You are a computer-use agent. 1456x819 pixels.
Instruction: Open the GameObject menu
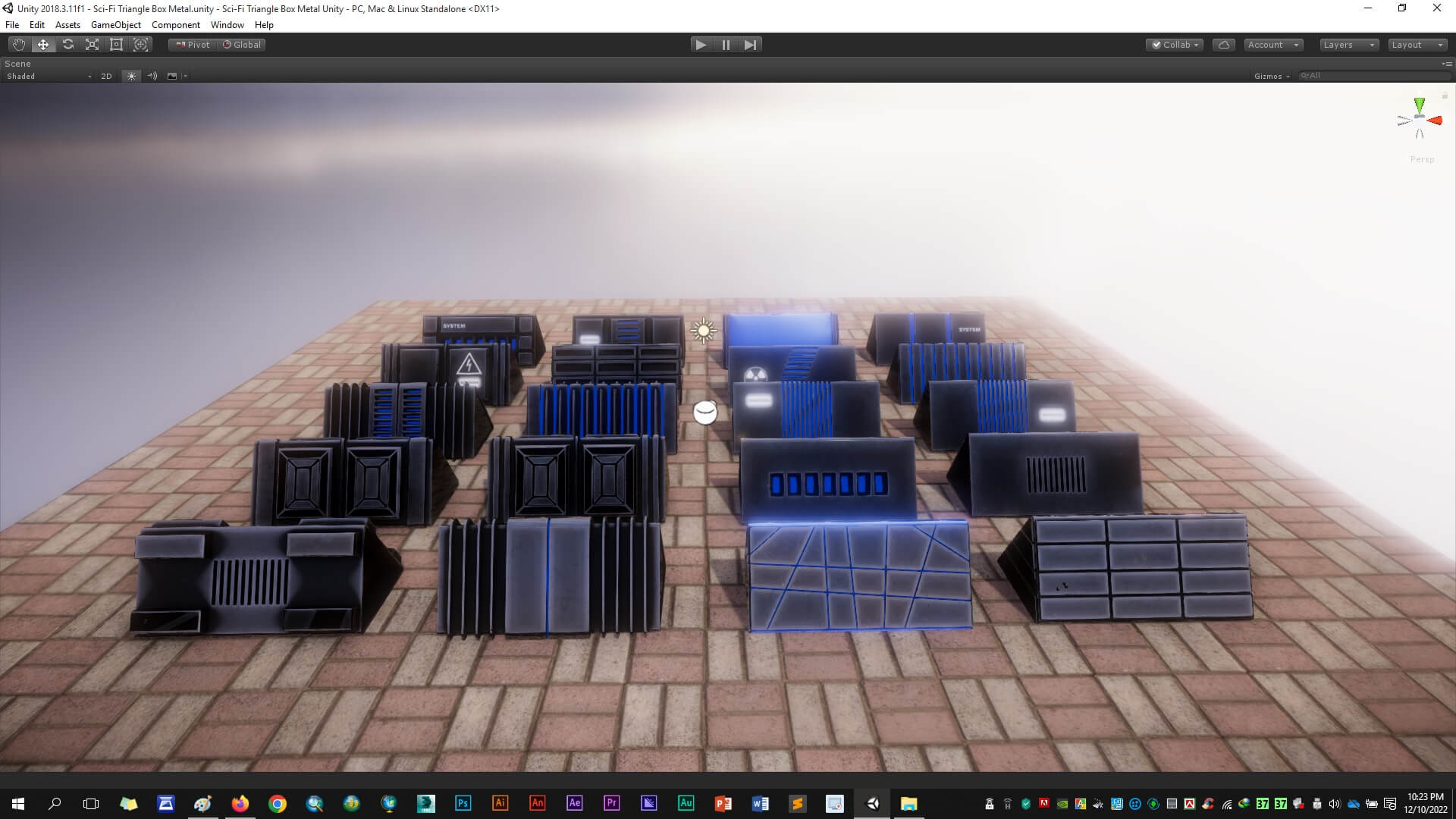coord(115,25)
